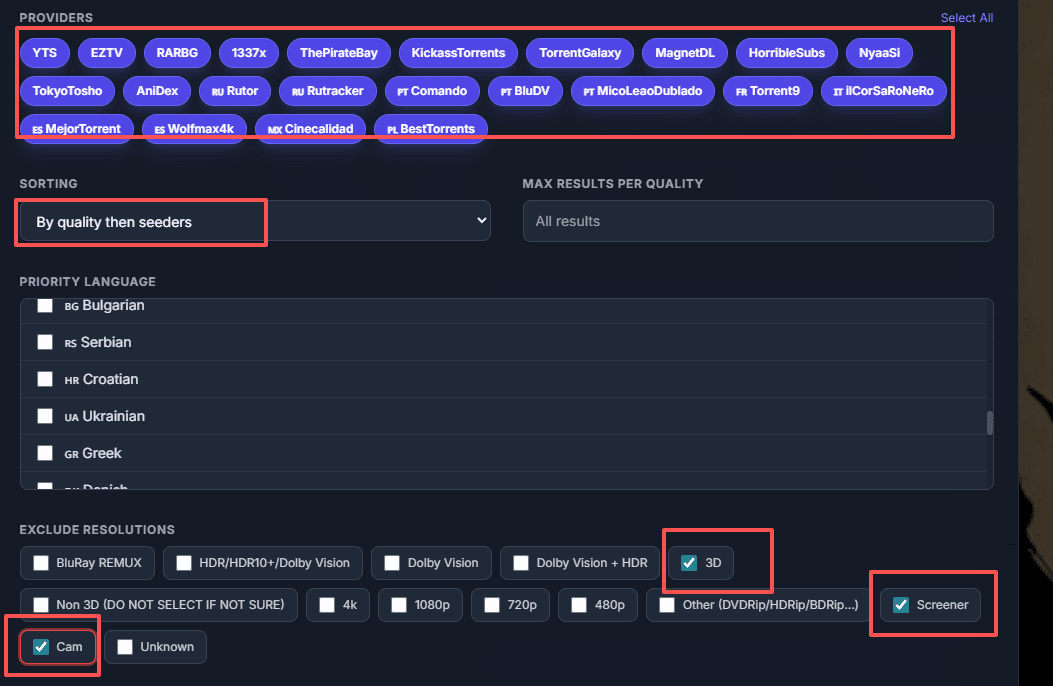The width and height of the screenshot is (1053, 686).
Task: Check the Unknown resolution checkbox
Action: [x=125, y=647]
